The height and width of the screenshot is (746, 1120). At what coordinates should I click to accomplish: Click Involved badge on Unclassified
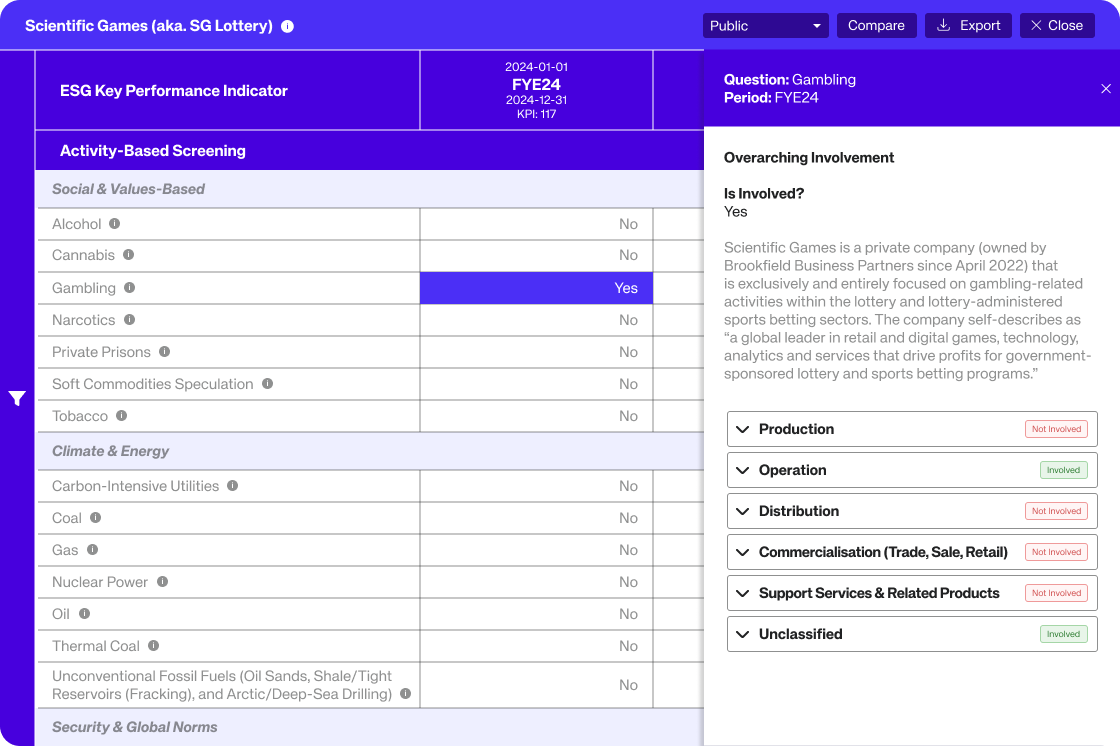1064,634
